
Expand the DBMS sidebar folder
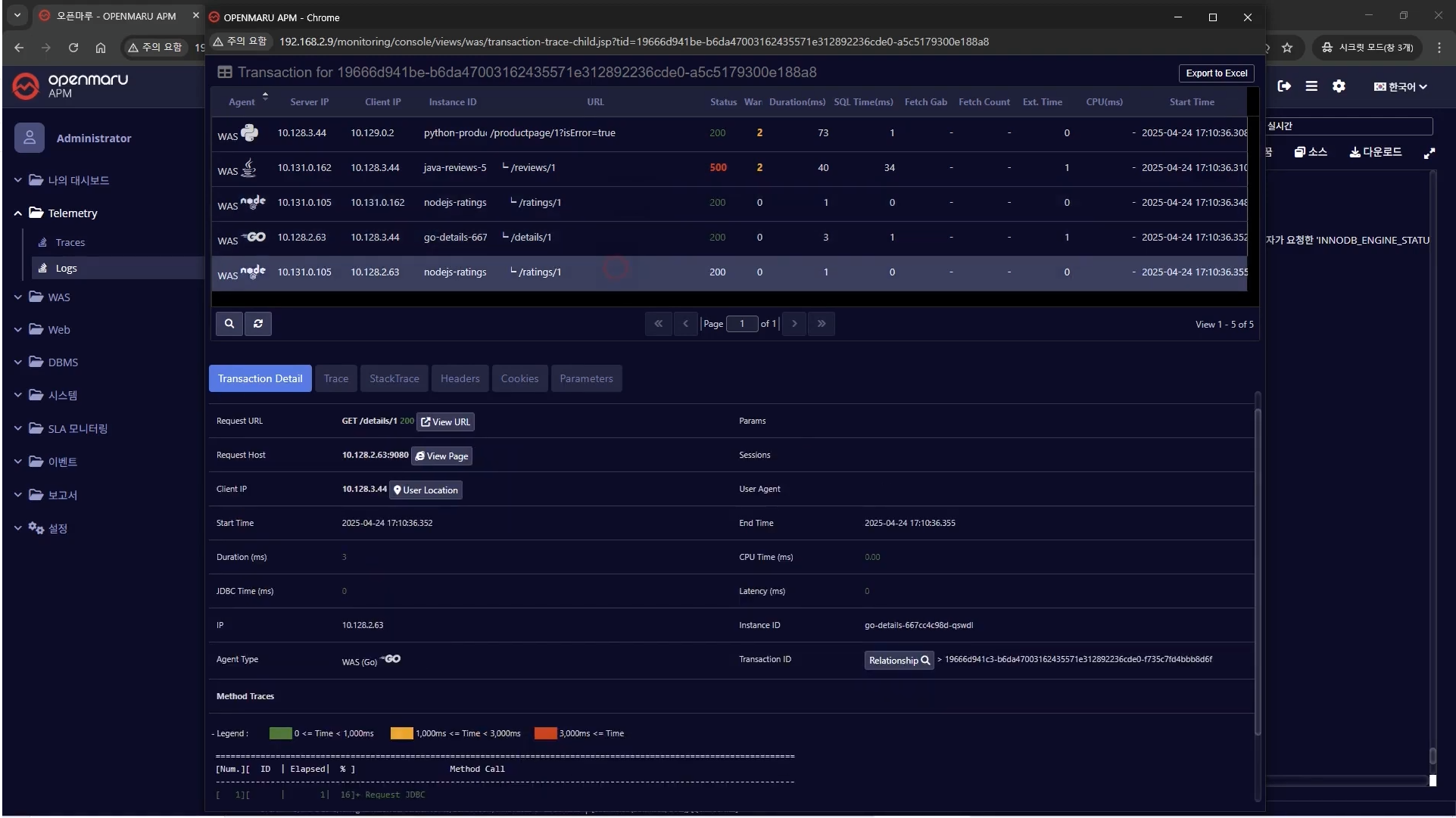(x=63, y=362)
